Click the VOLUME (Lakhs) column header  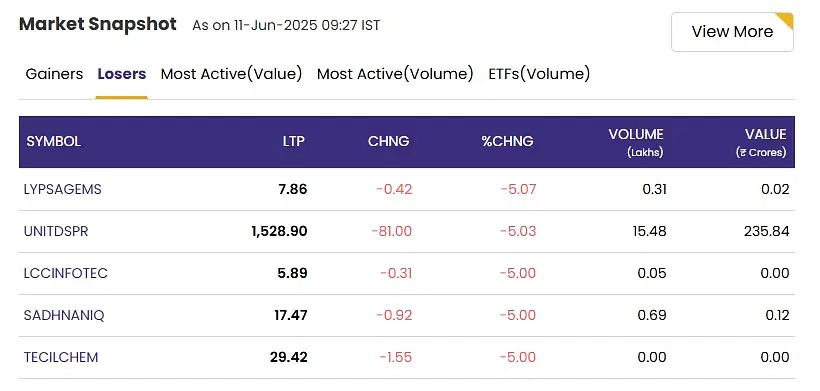point(636,142)
